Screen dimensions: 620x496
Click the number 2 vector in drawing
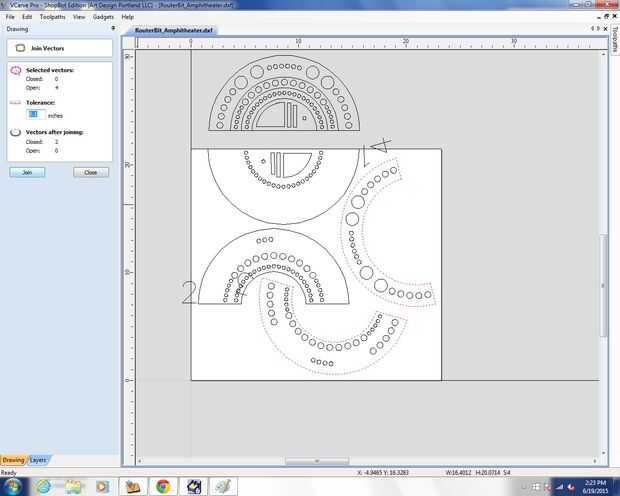coord(189,293)
